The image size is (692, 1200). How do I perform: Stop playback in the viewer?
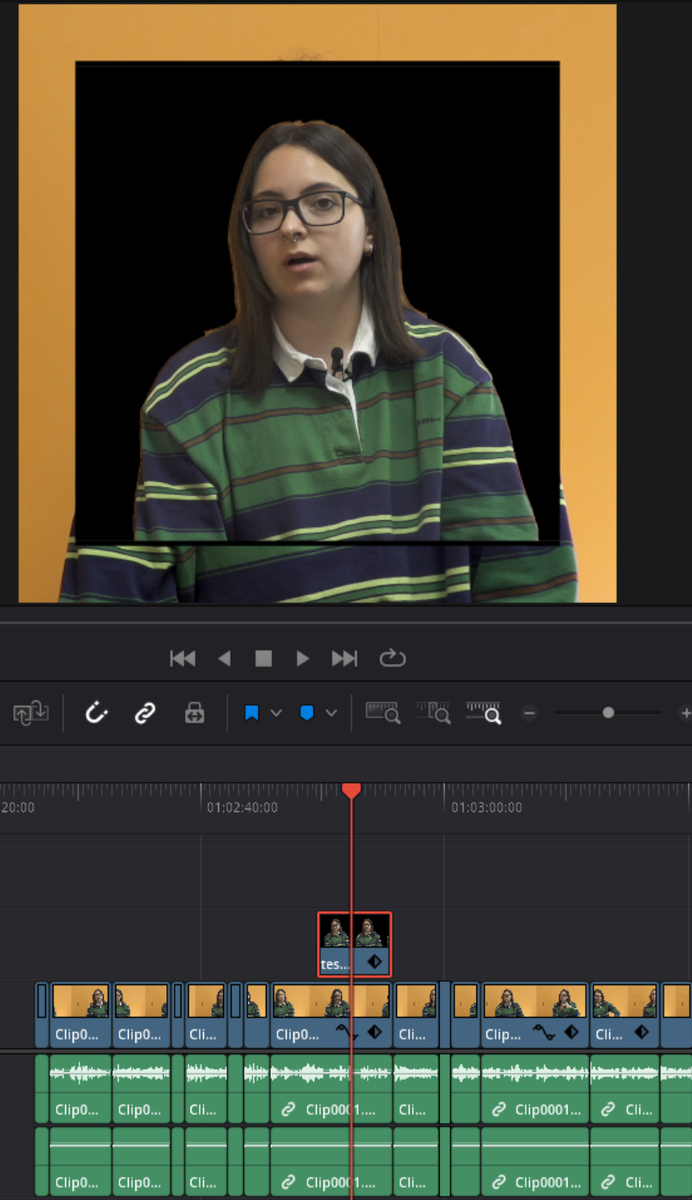tap(264, 658)
